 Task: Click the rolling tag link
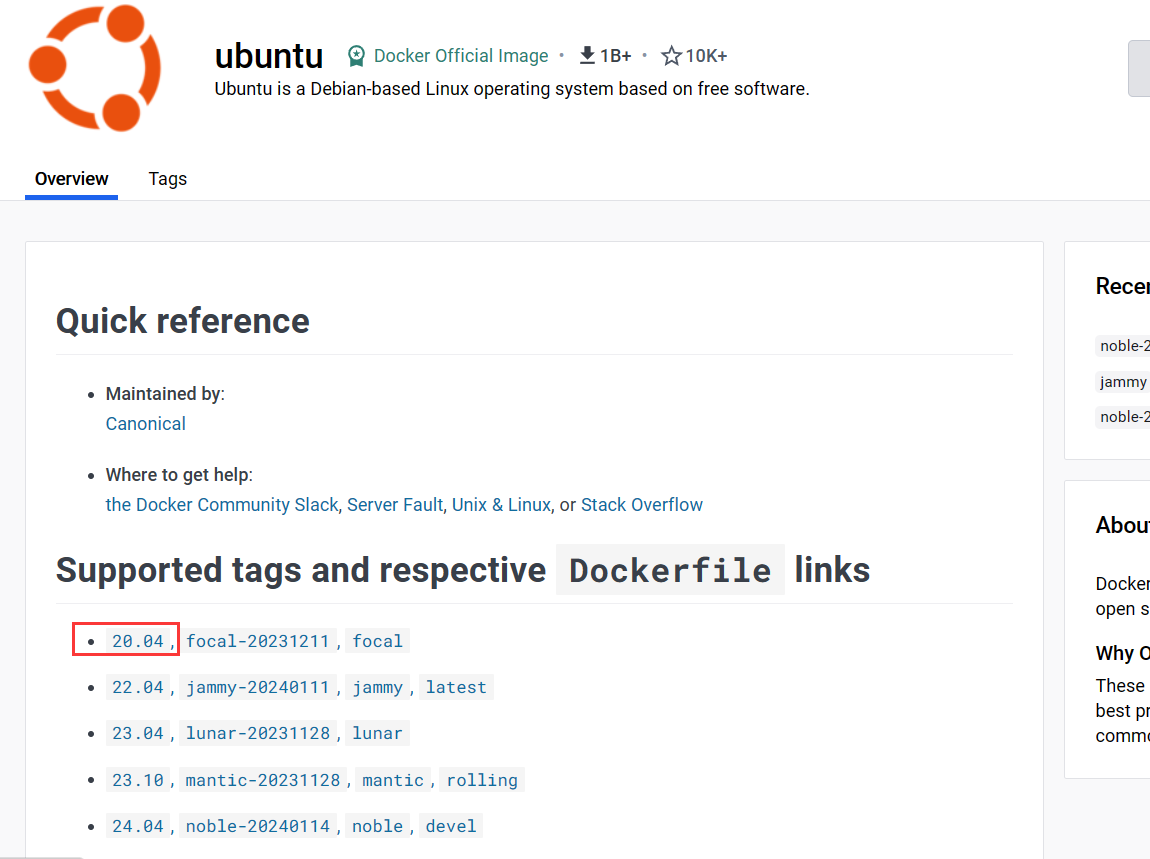point(482,780)
